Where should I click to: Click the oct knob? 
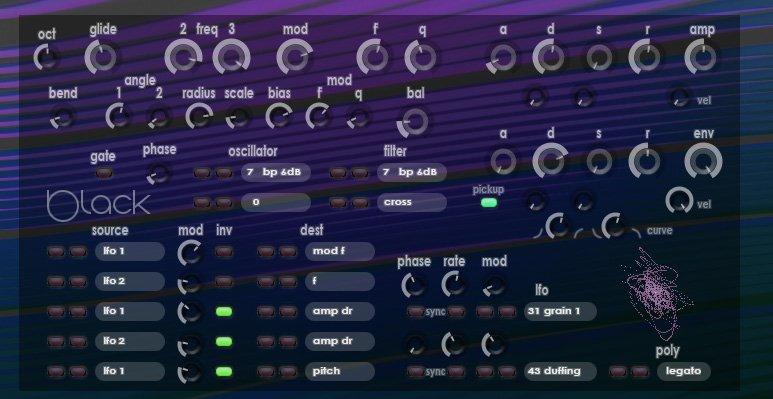46,58
